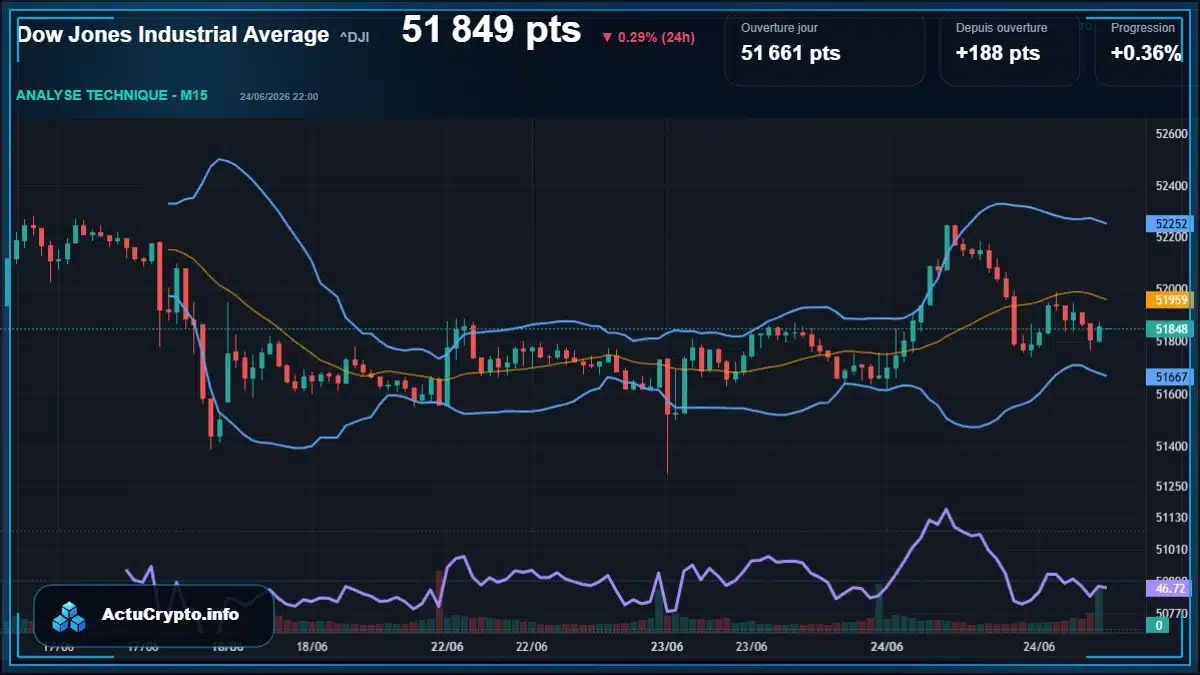Click the Ouverture jour label
1200x675 pixels.
click(779, 28)
